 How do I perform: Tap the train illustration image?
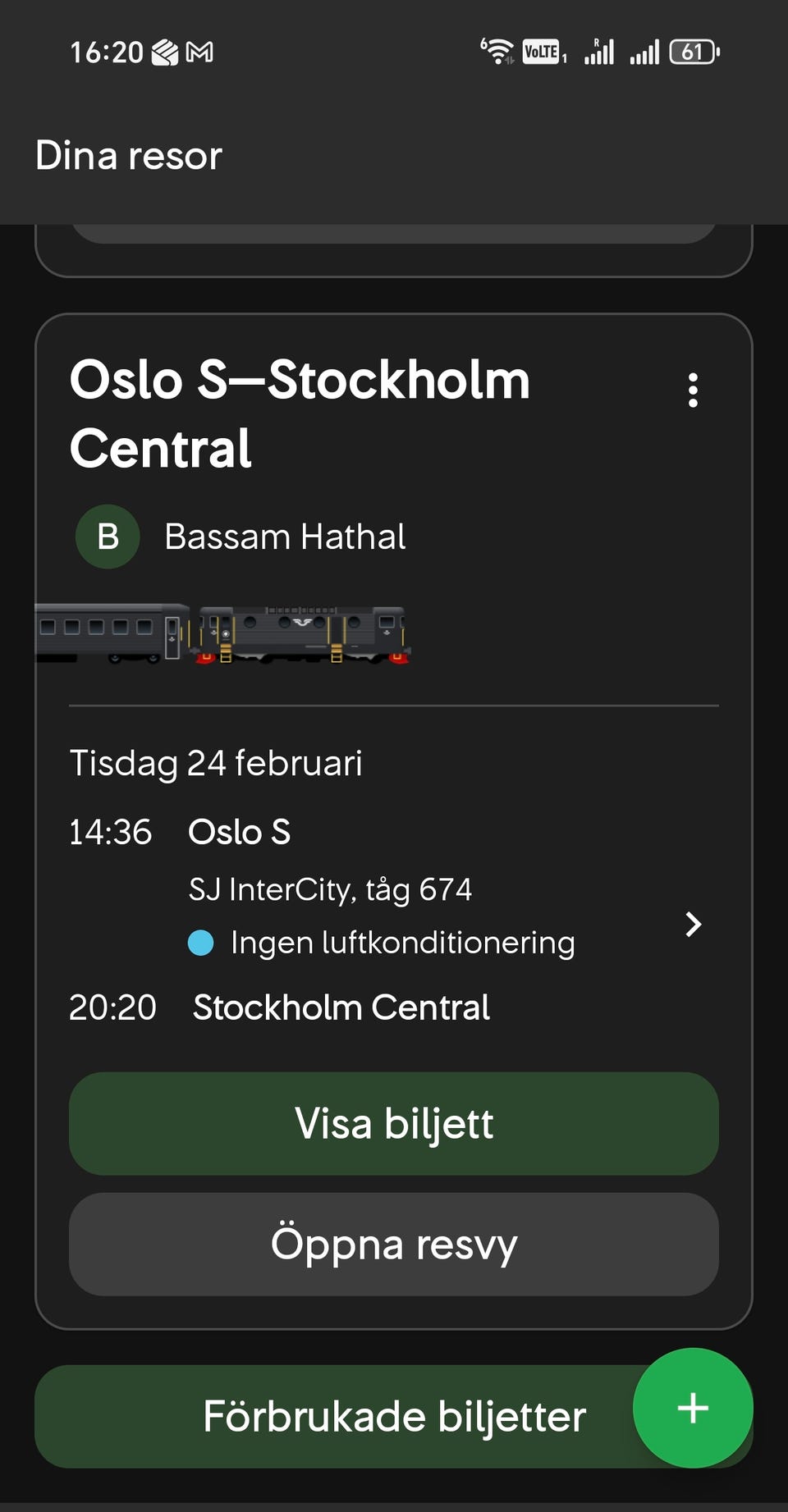[x=223, y=634]
